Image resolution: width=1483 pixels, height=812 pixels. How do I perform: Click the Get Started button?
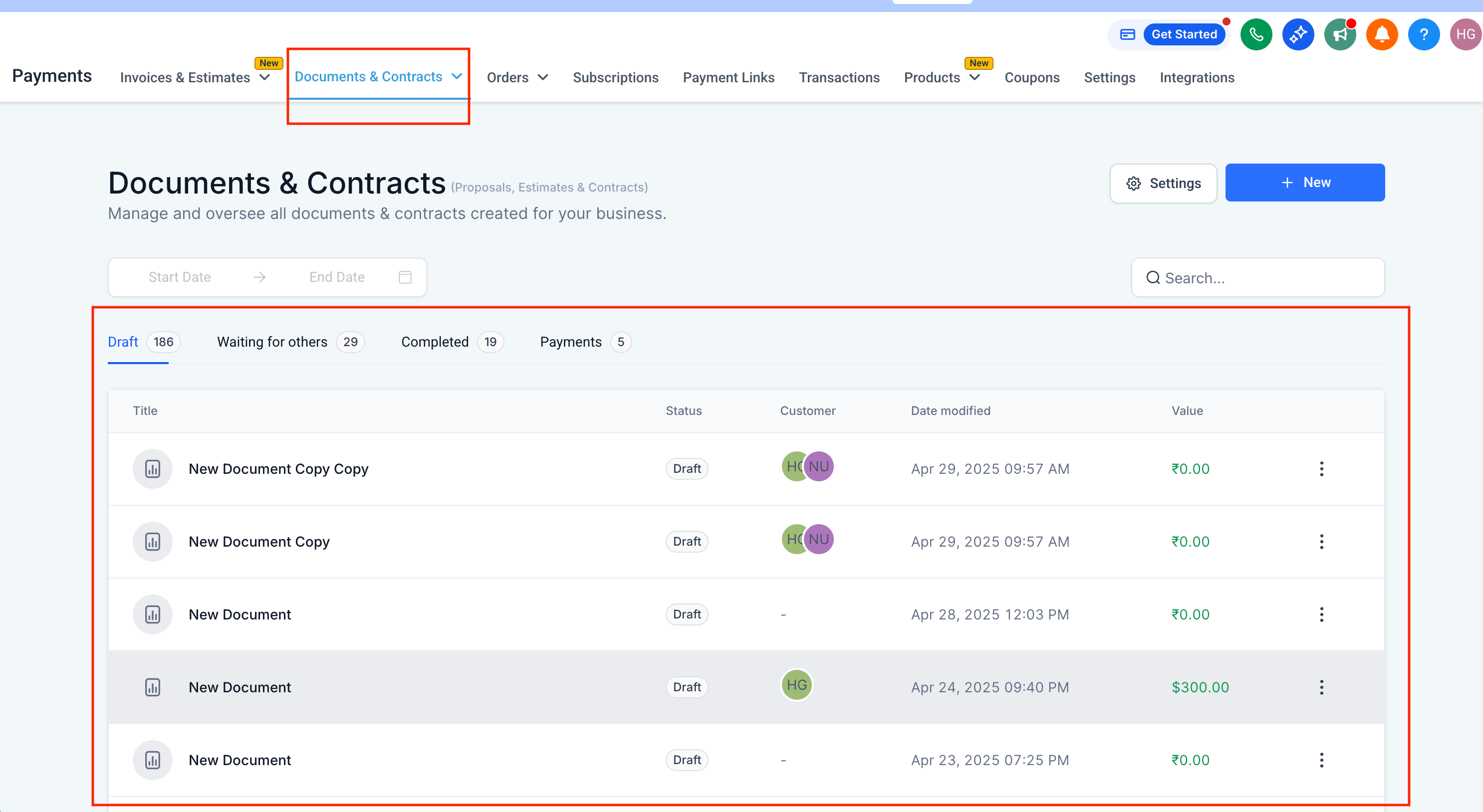point(1184,34)
